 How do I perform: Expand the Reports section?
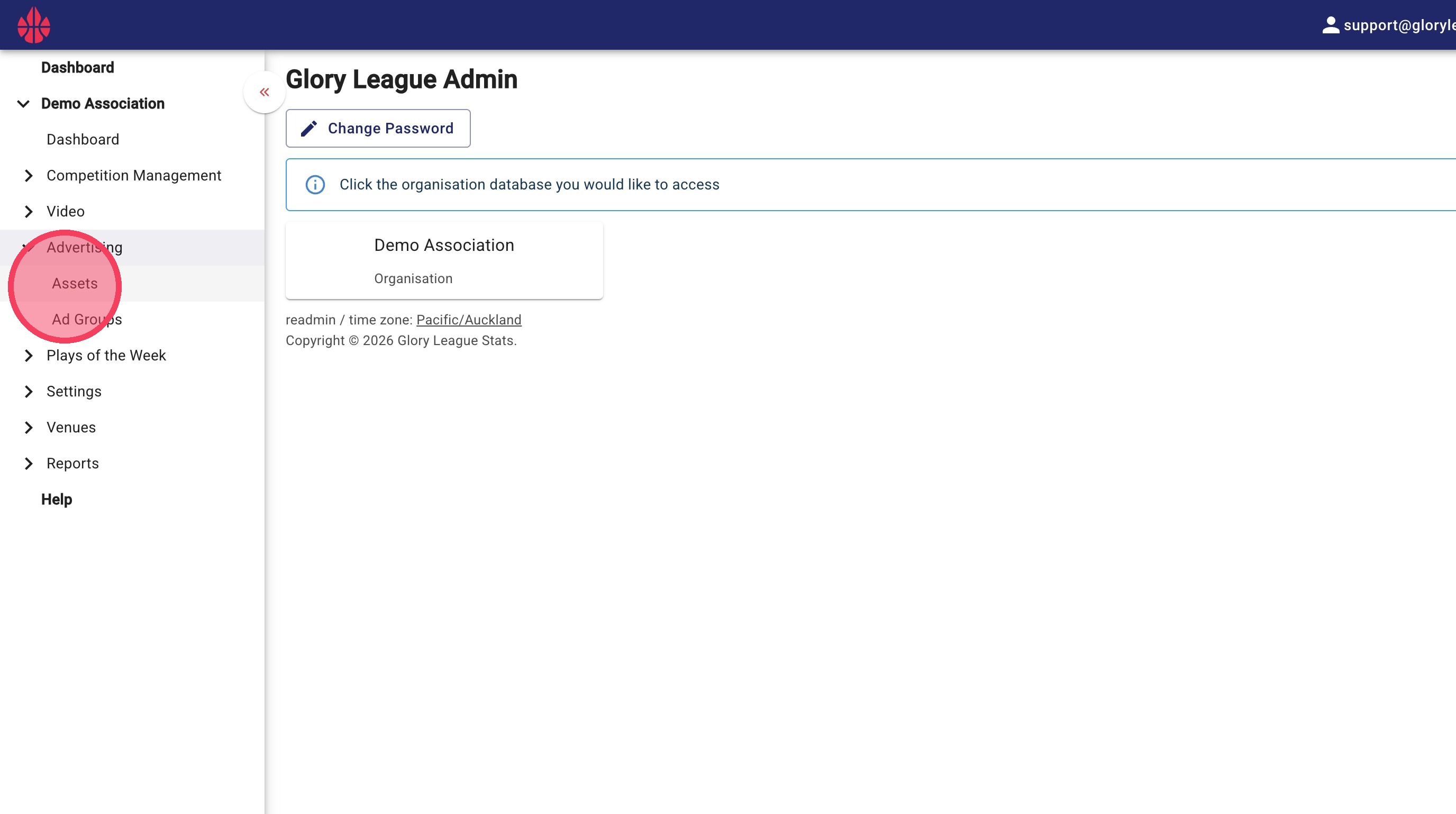click(29, 464)
